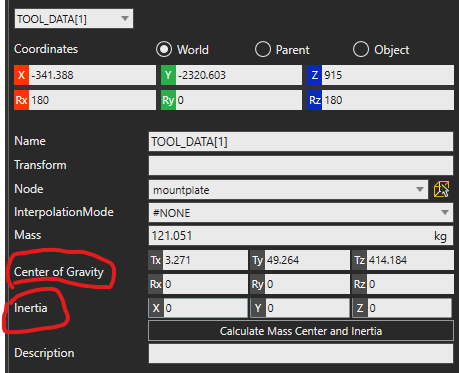Screen dimensions: 459x373
Task: Click Center of Gravity Tz field 414.184
Action: 410,260
